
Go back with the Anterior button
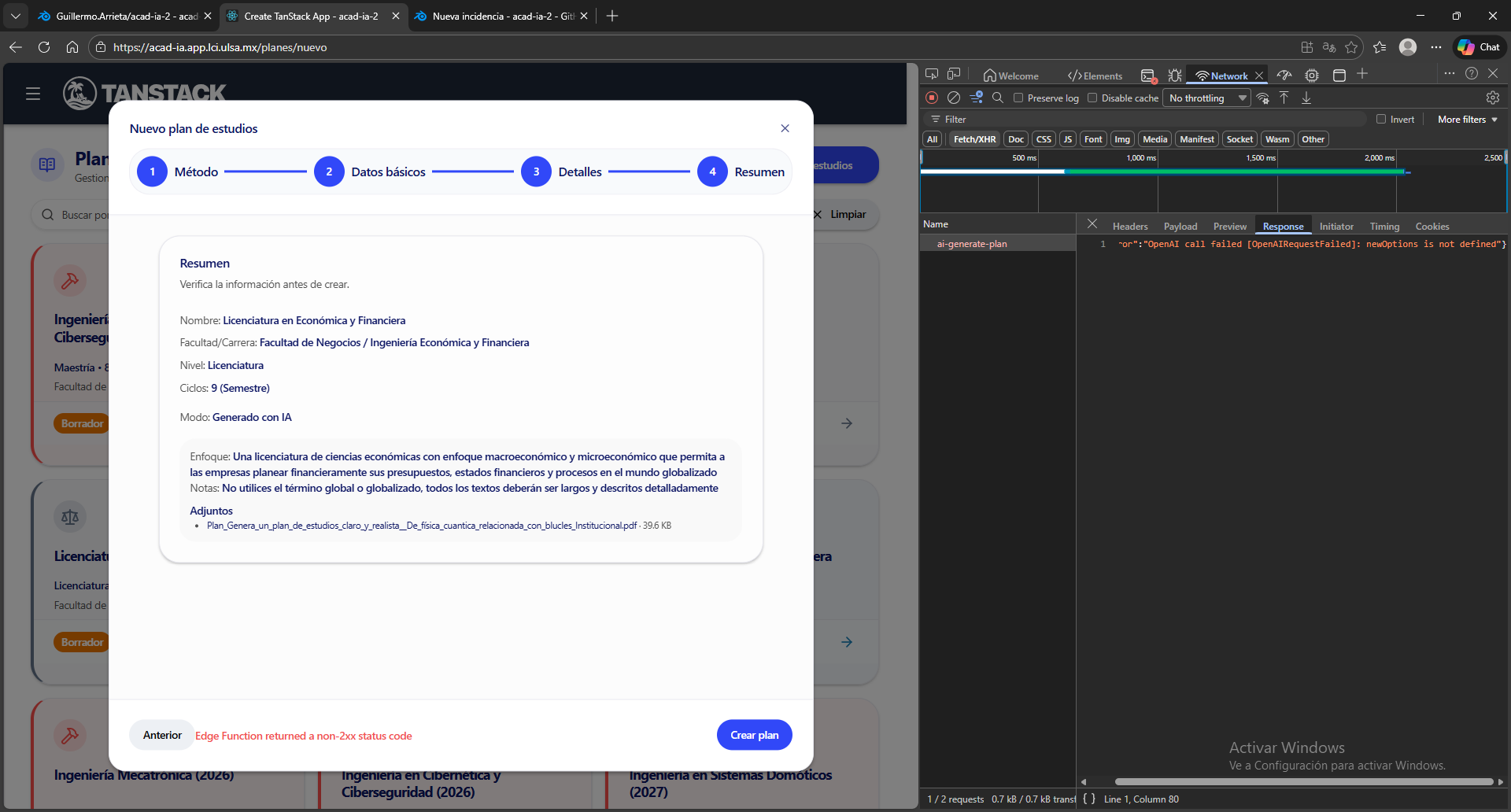162,735
